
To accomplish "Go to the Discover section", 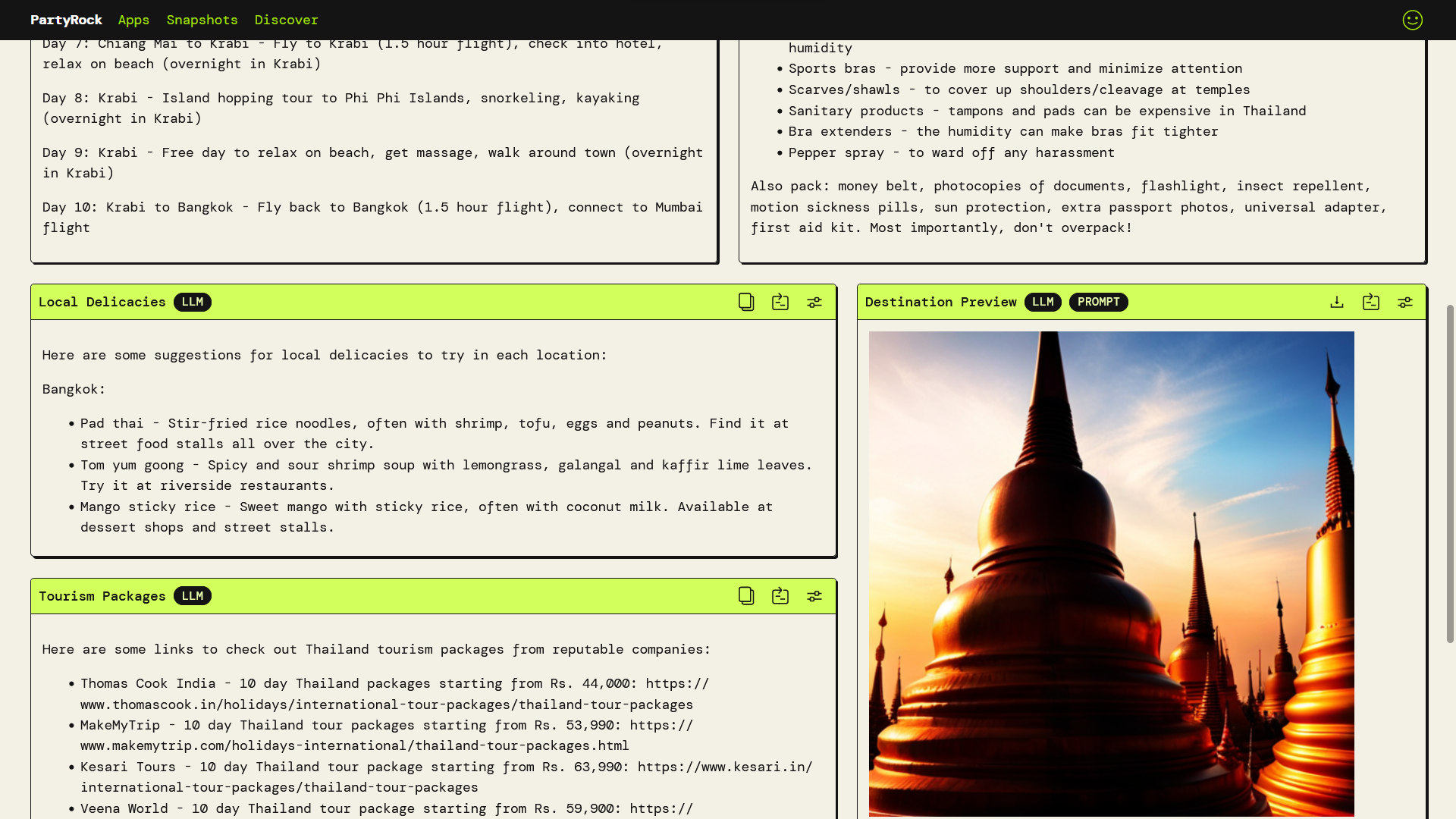I will coord(287,20).
